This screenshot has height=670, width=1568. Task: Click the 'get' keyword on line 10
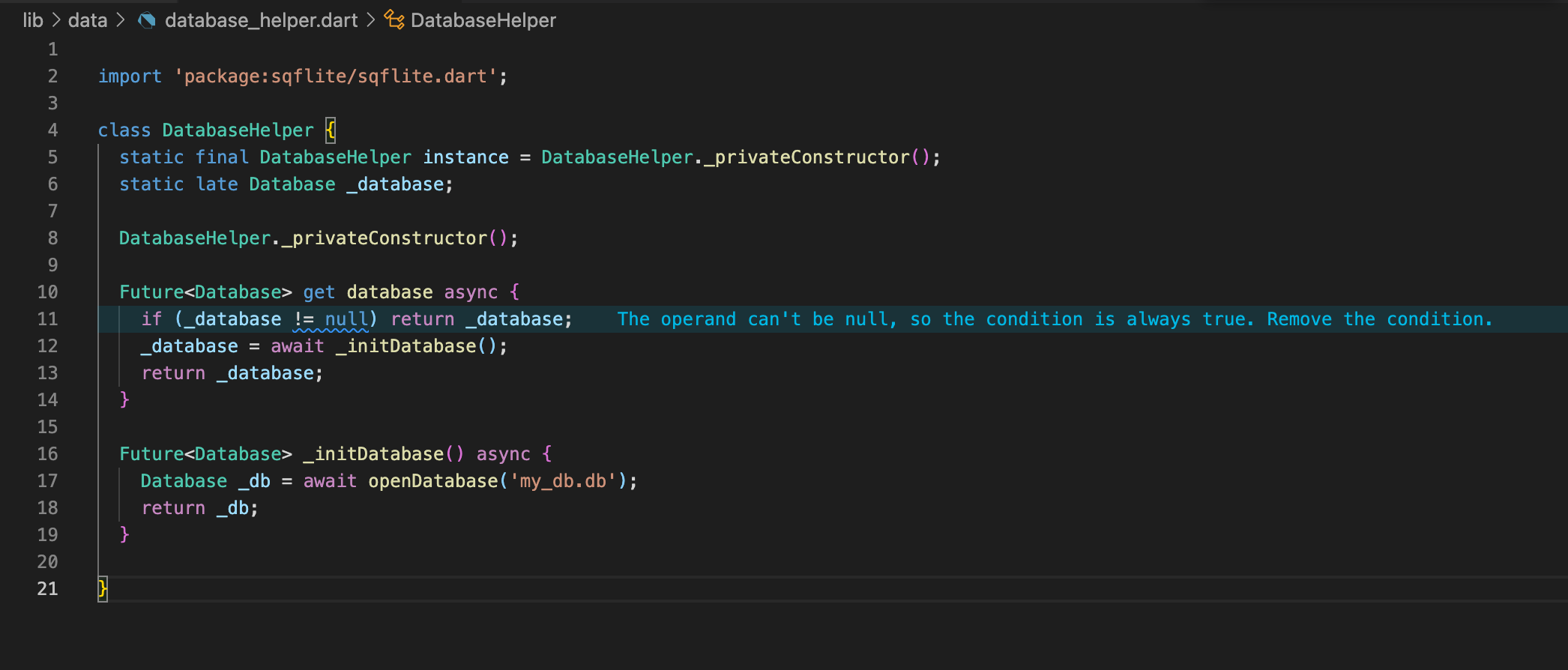319,292
